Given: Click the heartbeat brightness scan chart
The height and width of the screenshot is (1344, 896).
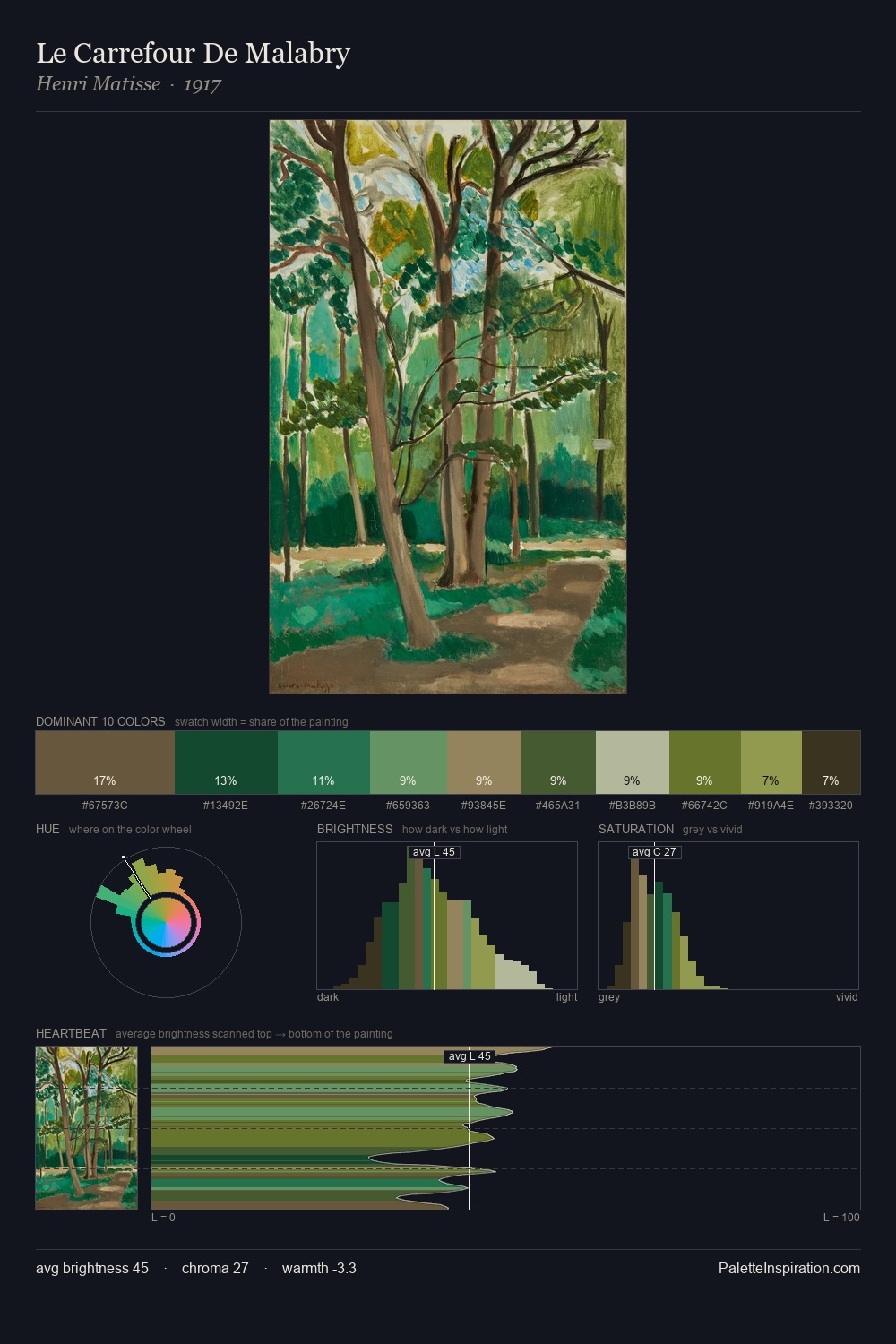Looking at the screenshot, I should (505, 1128).
